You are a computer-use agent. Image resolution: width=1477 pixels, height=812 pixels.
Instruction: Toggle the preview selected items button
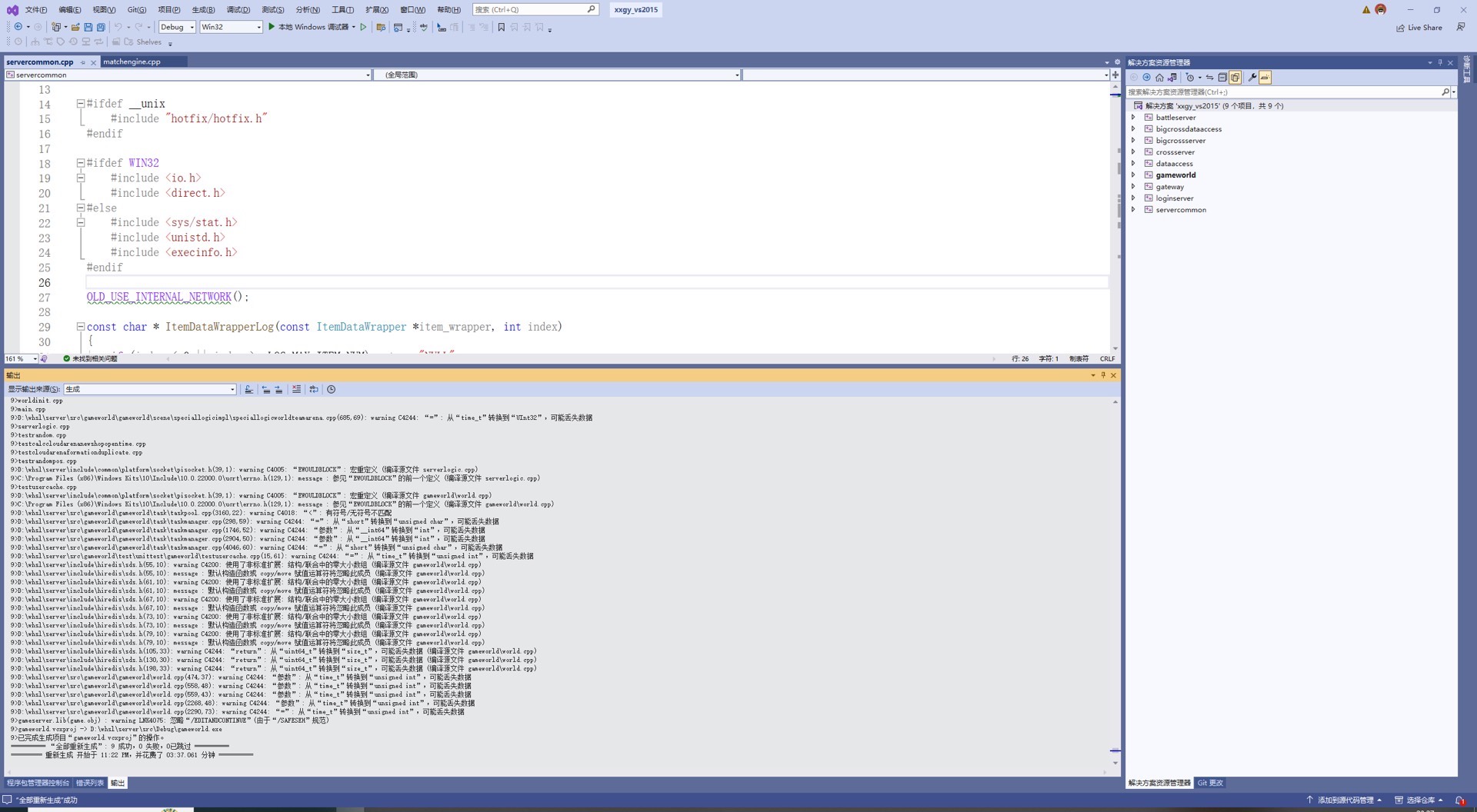click(x=1265, y=78)
